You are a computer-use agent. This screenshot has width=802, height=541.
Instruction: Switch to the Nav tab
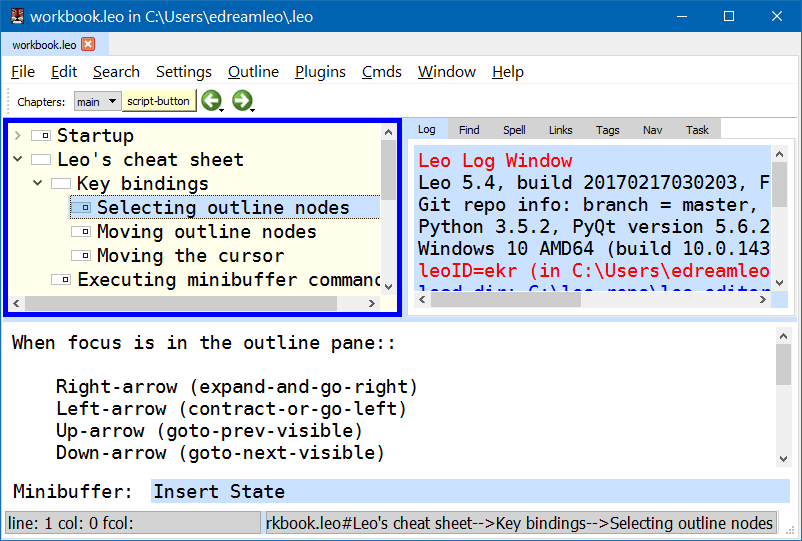(x=653, y=130)
